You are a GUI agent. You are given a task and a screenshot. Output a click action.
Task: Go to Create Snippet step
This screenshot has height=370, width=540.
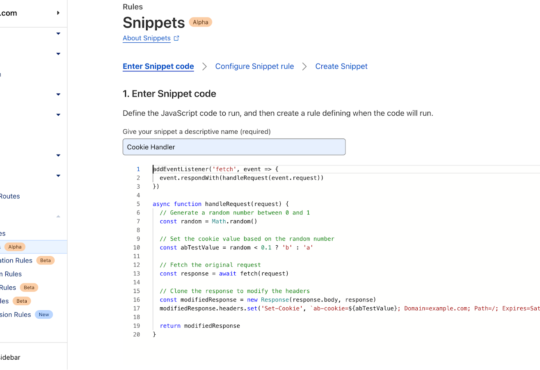point(341,66)
